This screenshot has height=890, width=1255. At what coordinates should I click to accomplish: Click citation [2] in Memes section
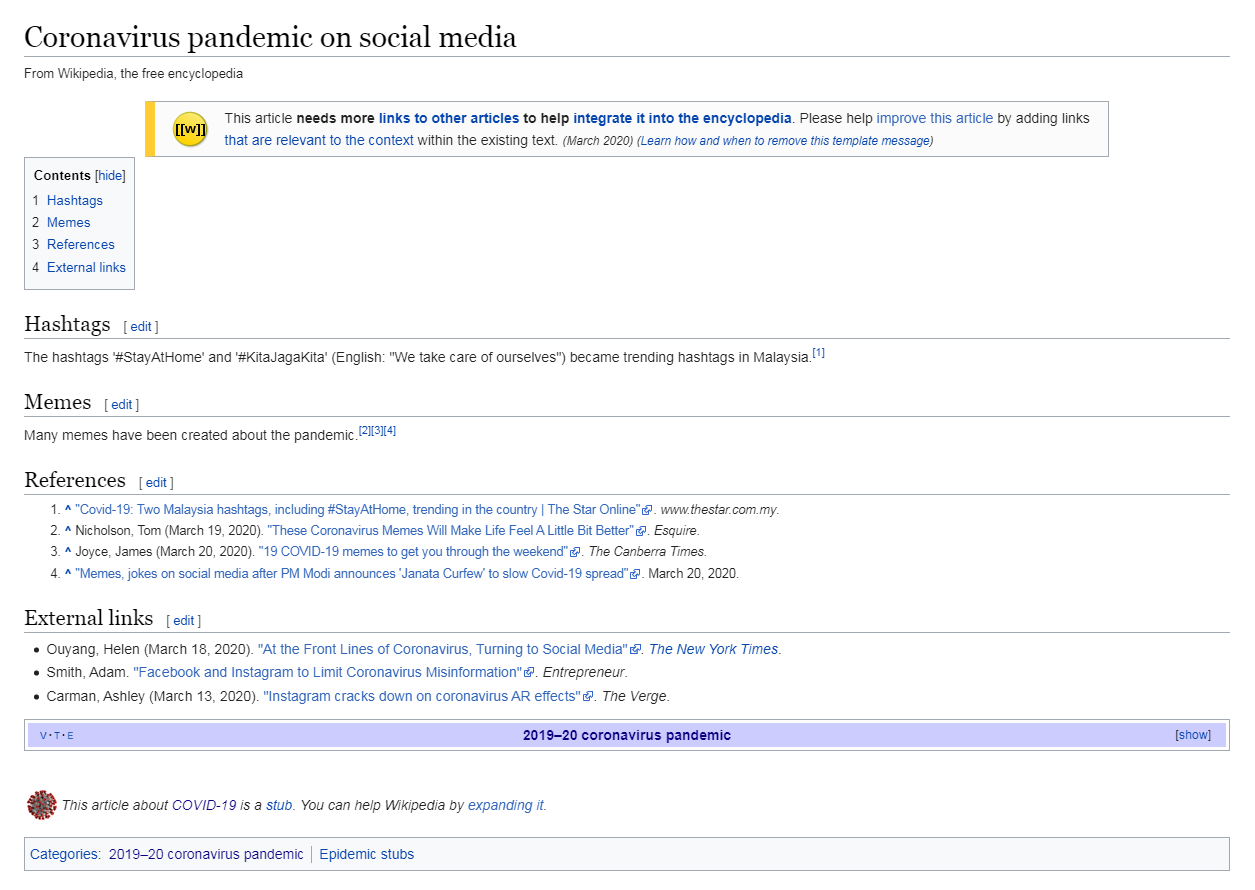pyautogui.click(x=364, y=431)
